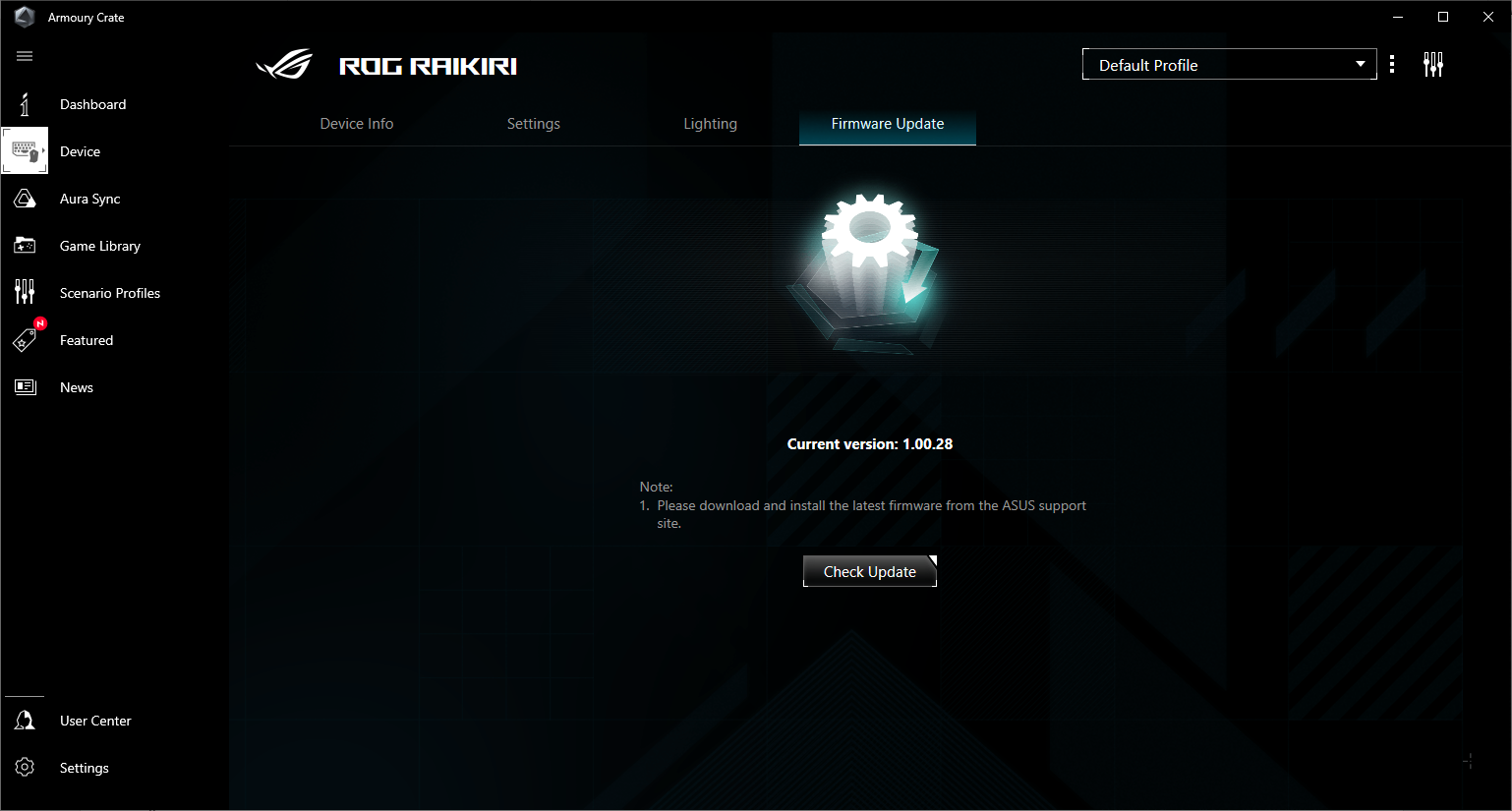Maximize the Armoury Crate window
The height and width of the screenshot is (811, 1512).
tap(1443, 17)
